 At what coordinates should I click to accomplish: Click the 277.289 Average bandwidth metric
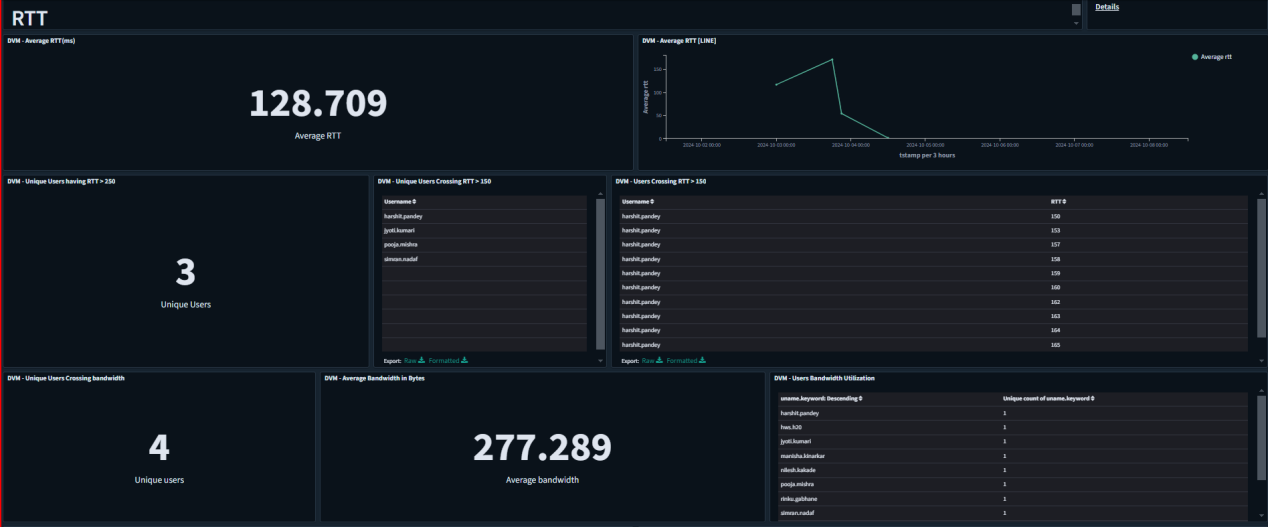point(542,448)
